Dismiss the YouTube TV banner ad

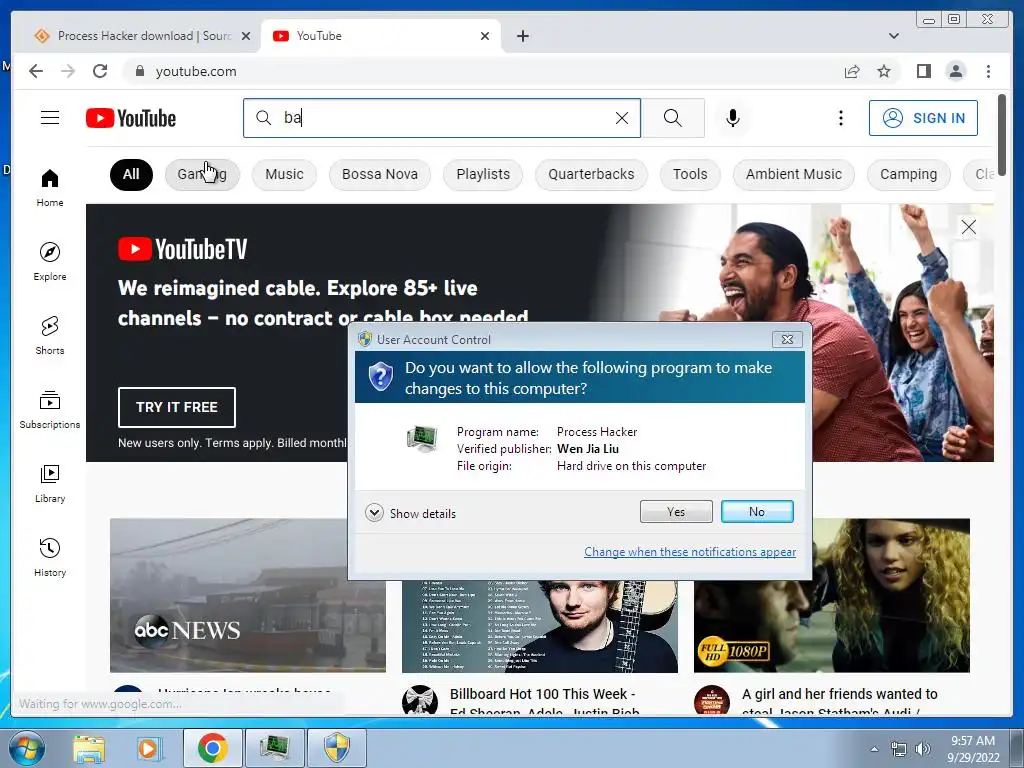pos(968,227)
